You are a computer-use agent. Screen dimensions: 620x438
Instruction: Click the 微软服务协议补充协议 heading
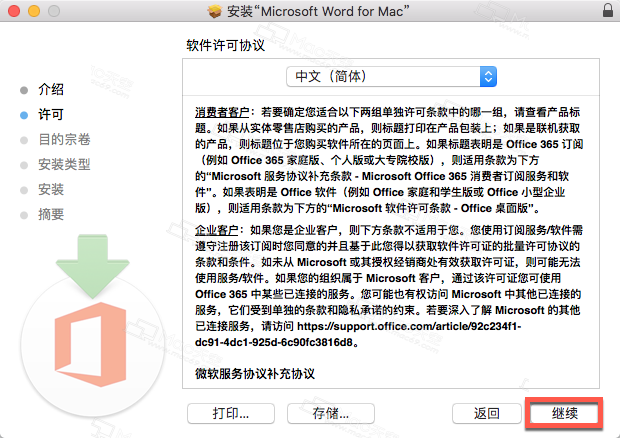point(255,374)
